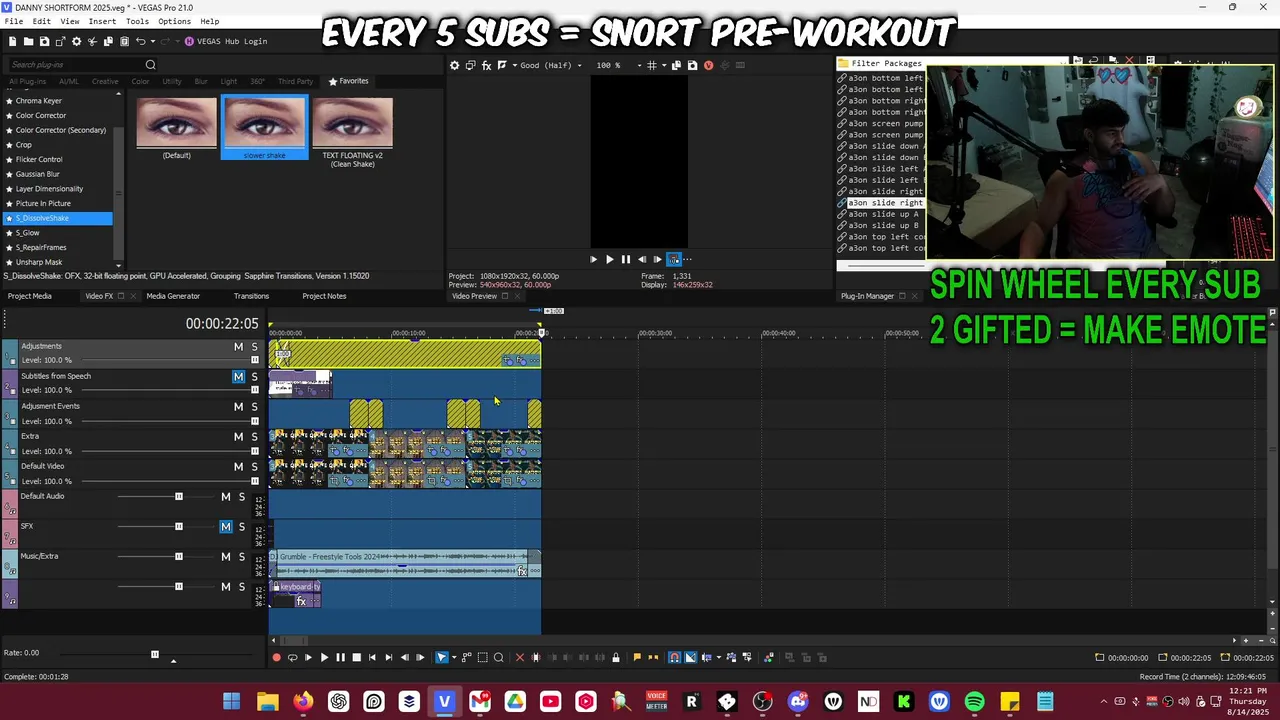This screenshot has width=1280, height=720.
Task: Select the (Default) preset thumbnail
Action: tap(177, 128)
